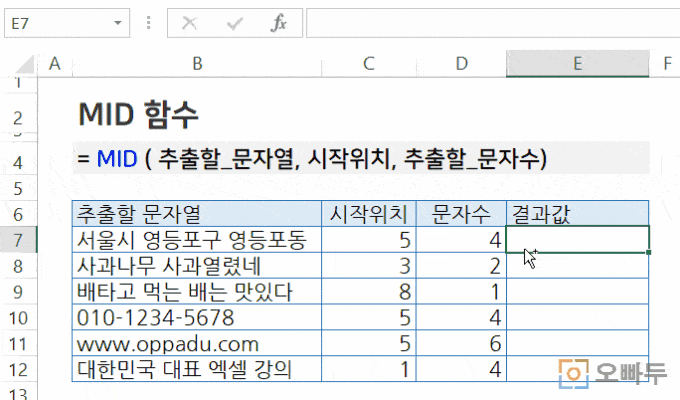Image resolution: width=680 pixels, height=400 pixels.
Task: Select column C header
Action: [x=369, y=64]
